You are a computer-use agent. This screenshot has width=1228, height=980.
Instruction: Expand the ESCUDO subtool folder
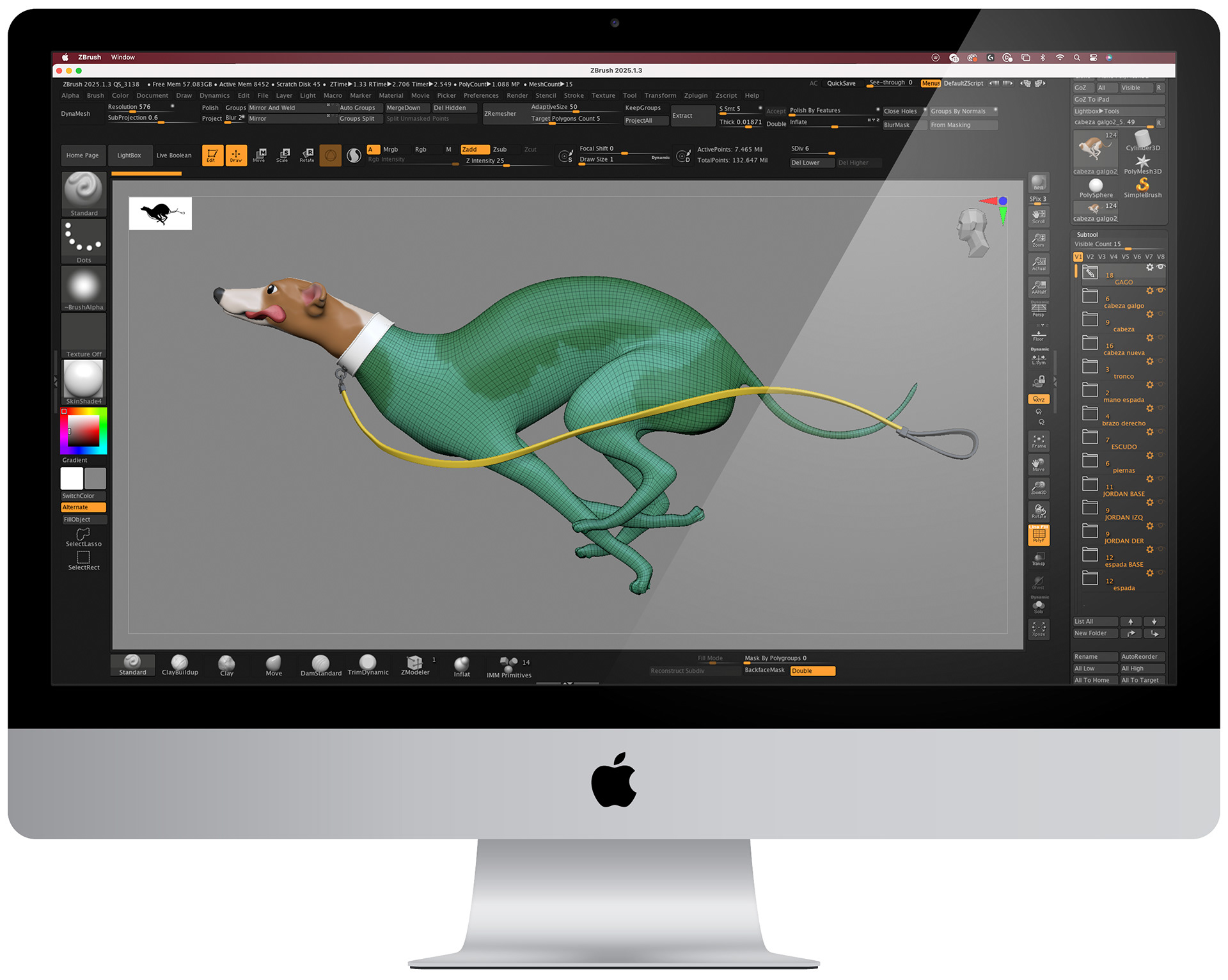pyautogui.click(x=1090, y=437)
